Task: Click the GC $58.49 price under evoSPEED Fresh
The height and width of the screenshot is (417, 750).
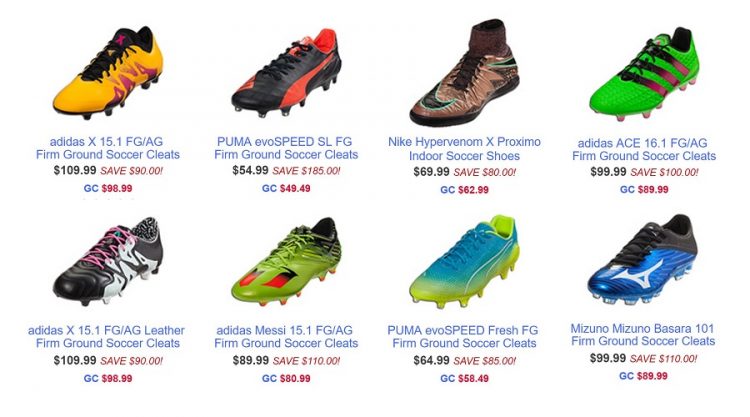Action: tap(464, 378)
